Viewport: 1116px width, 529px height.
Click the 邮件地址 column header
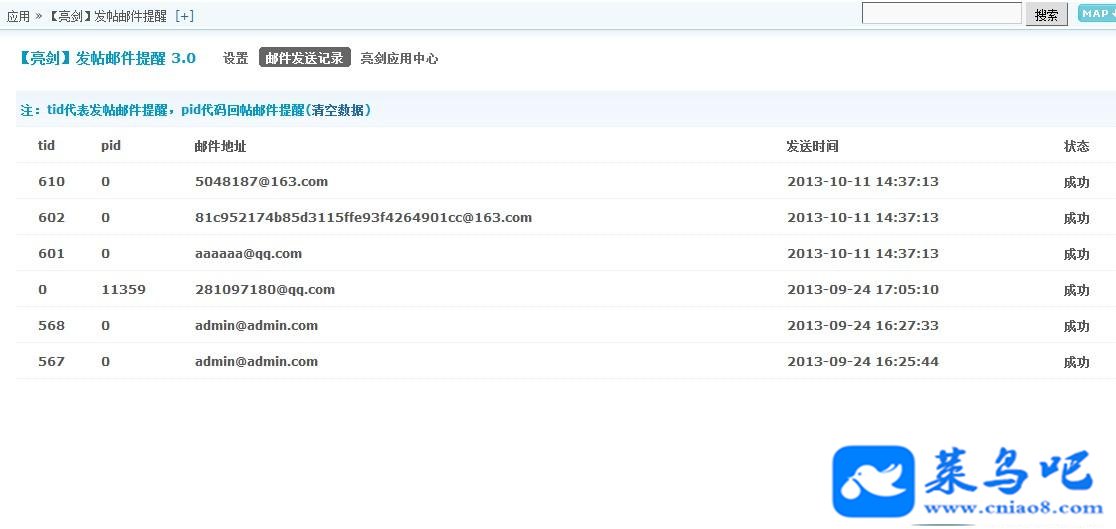click(221, 147)
